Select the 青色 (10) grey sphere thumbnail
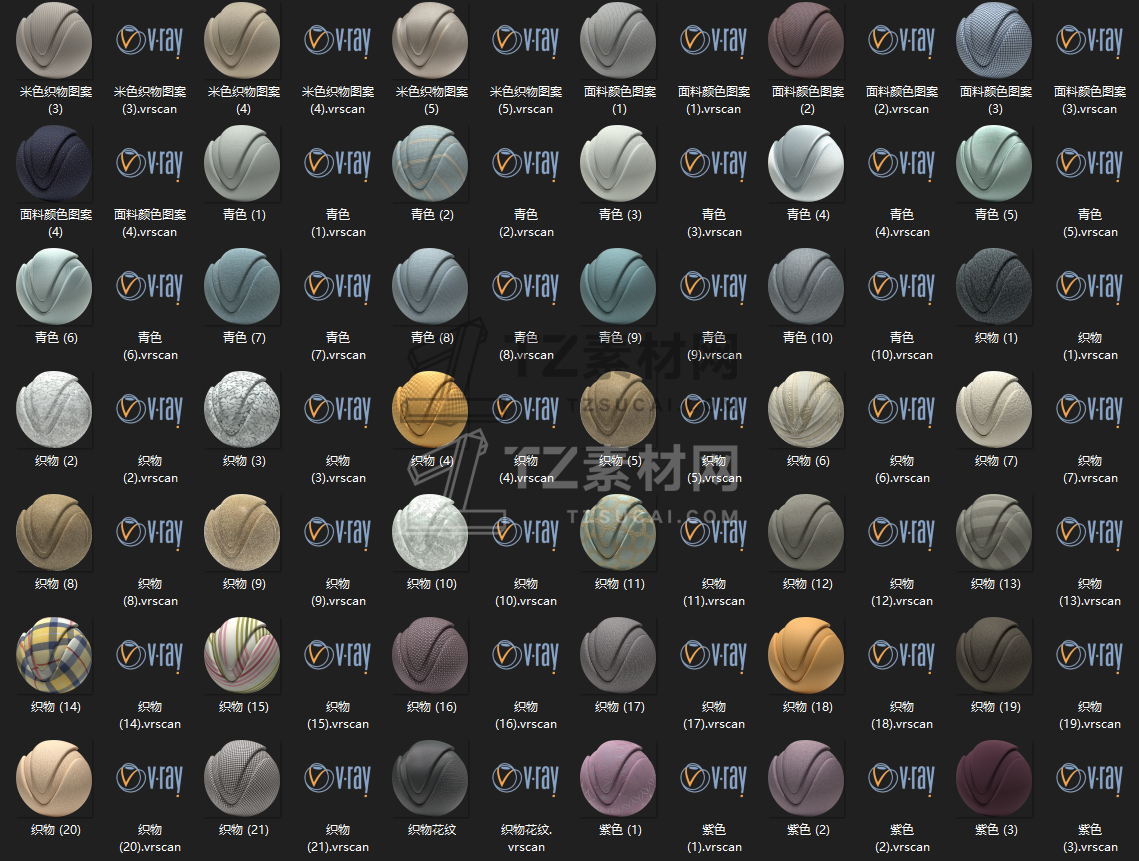This screenshot has height=861, width=1139. 807,286
